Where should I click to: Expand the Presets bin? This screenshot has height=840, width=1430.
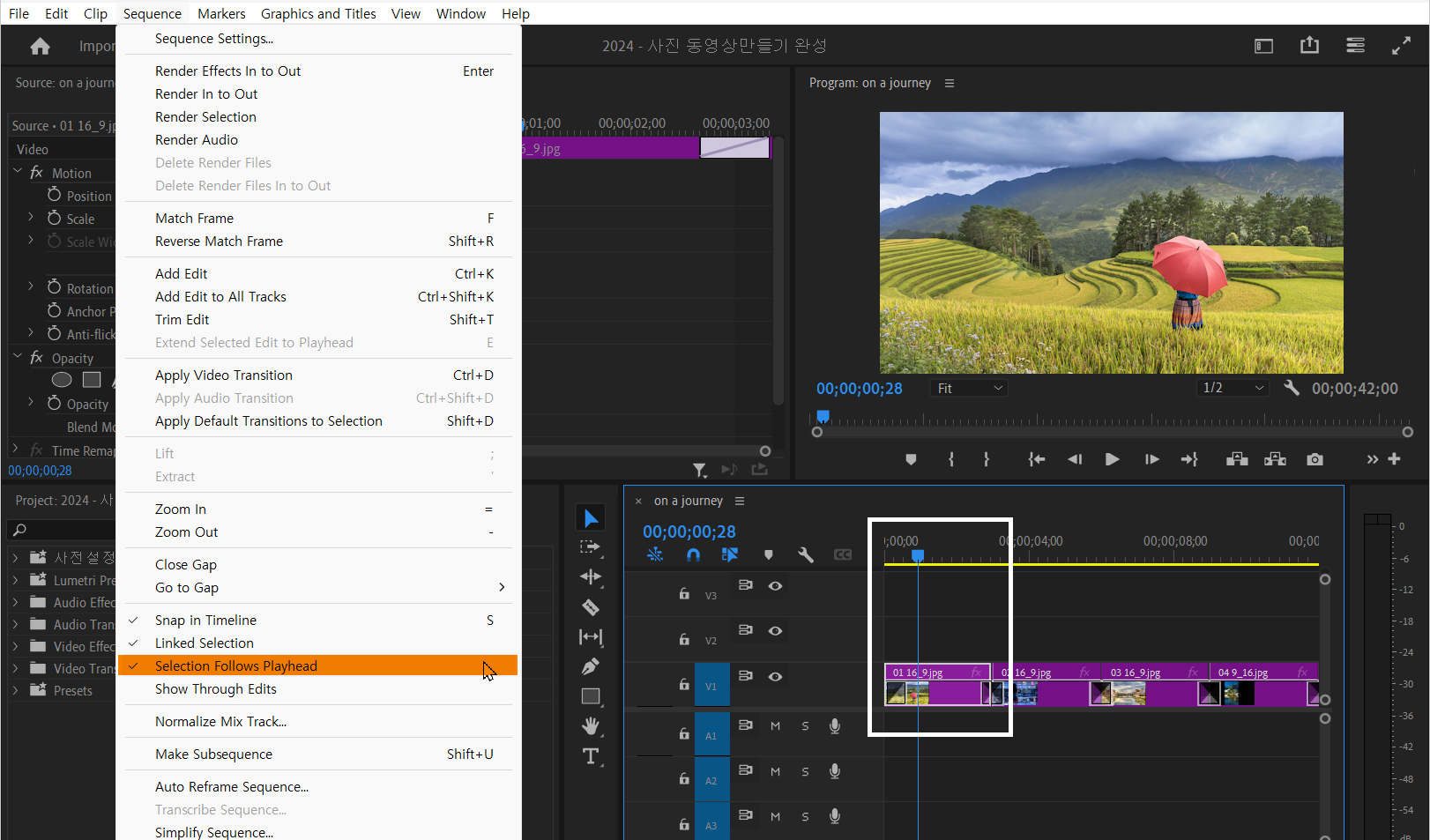point(15,690)
